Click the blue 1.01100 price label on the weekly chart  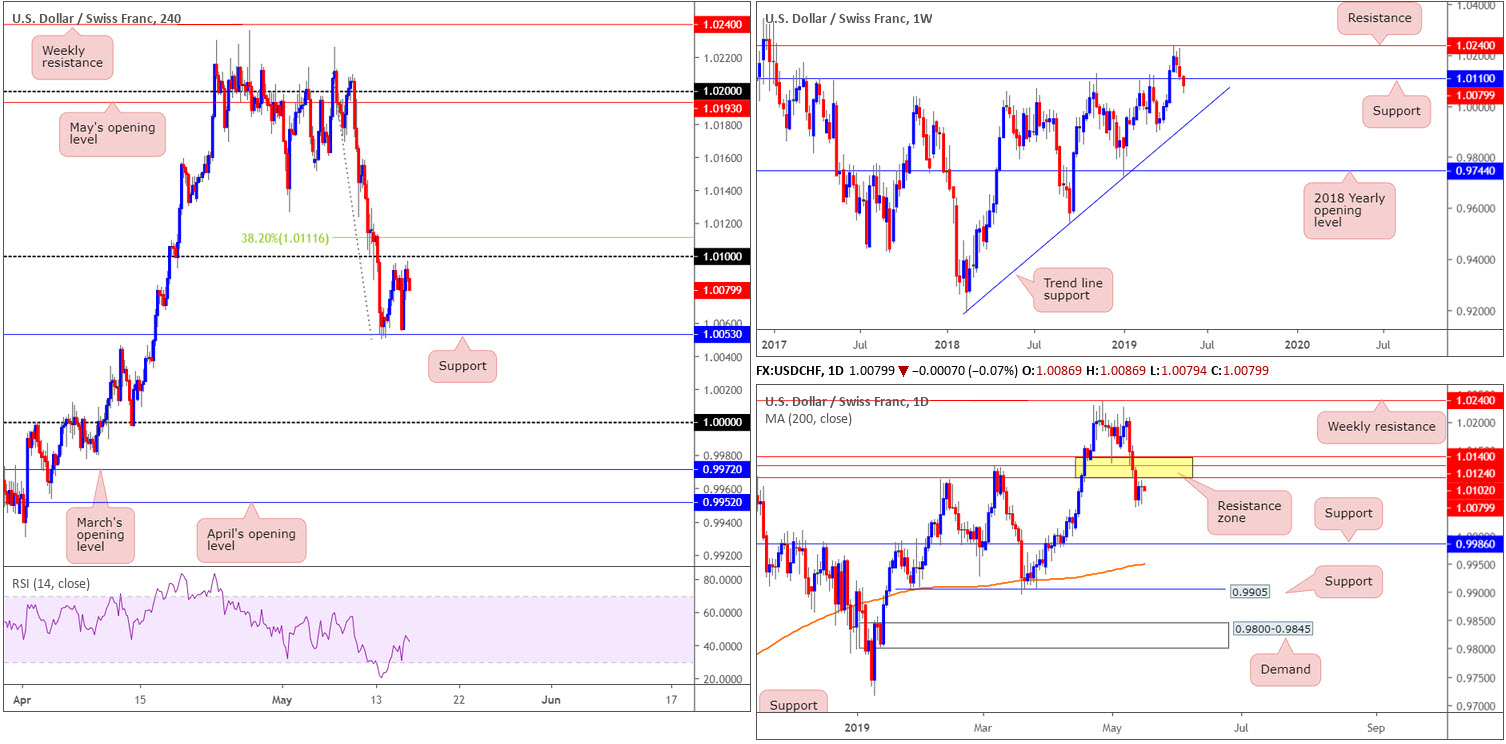click(1477, 78)
